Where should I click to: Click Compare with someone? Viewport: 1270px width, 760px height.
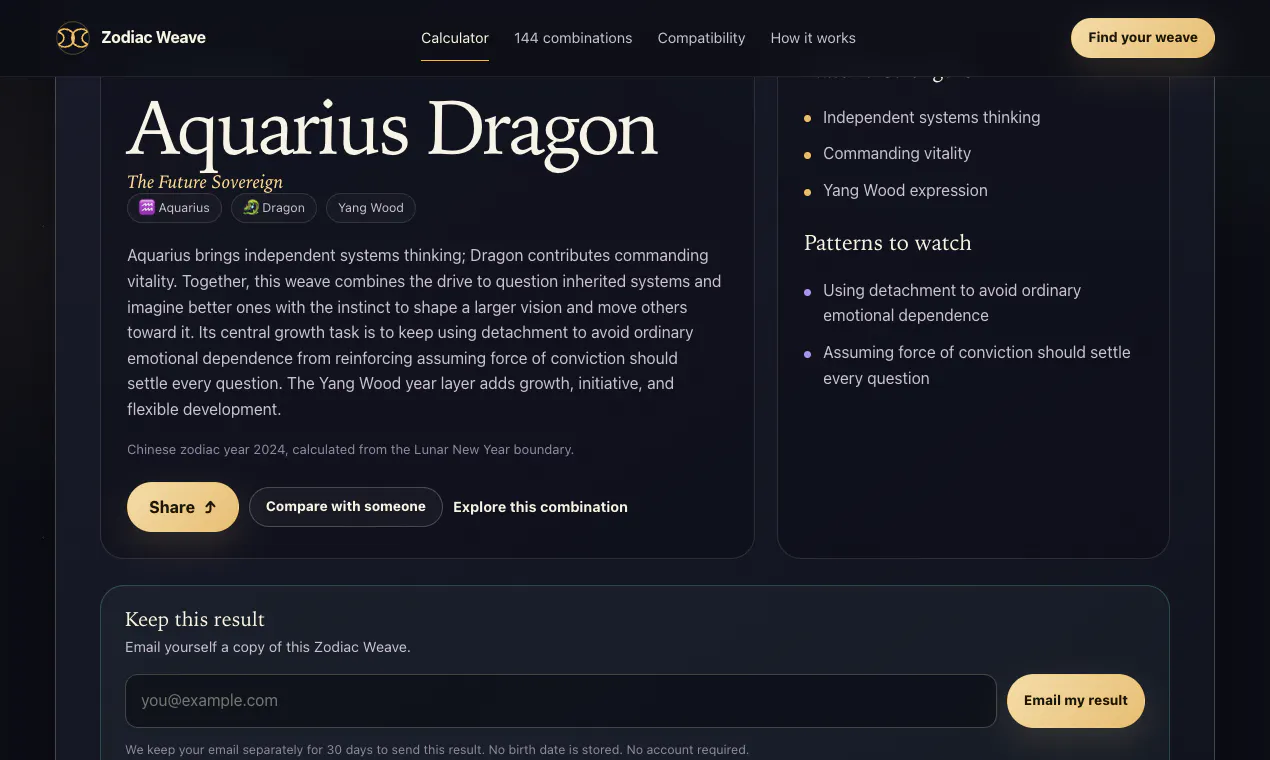pos(346,507)
